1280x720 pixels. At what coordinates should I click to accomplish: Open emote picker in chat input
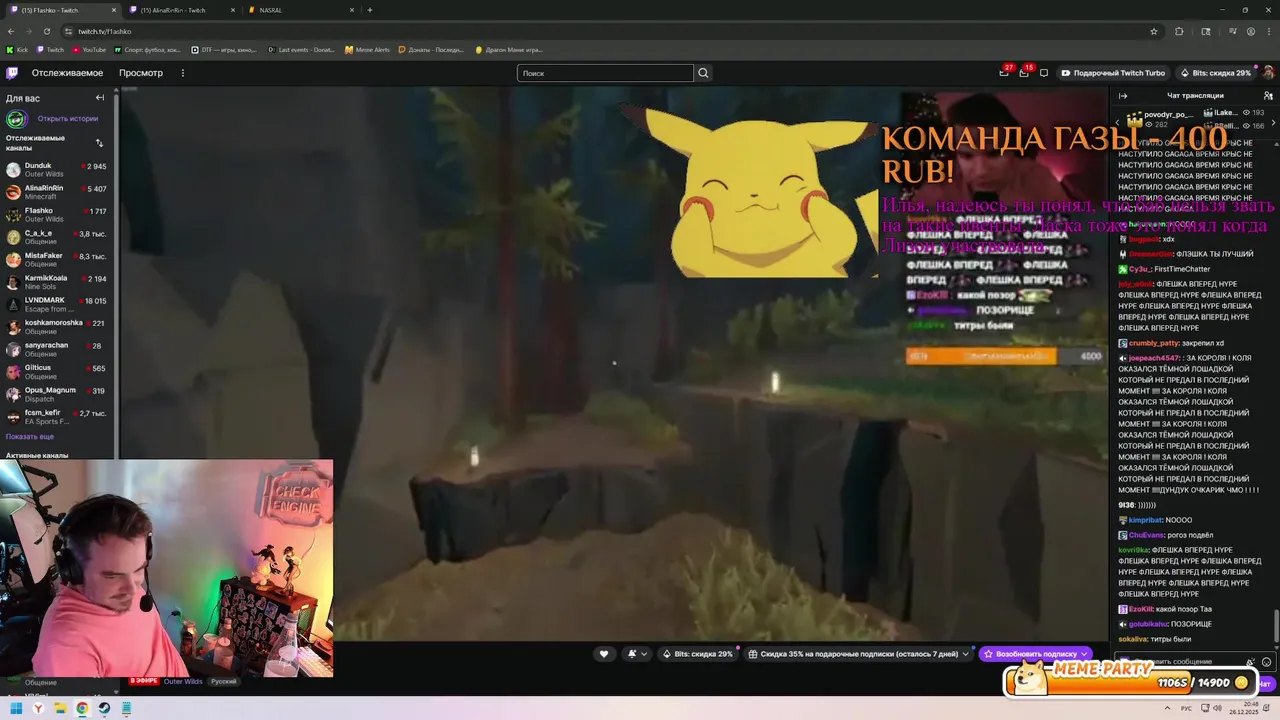[x=1267, y=662]
